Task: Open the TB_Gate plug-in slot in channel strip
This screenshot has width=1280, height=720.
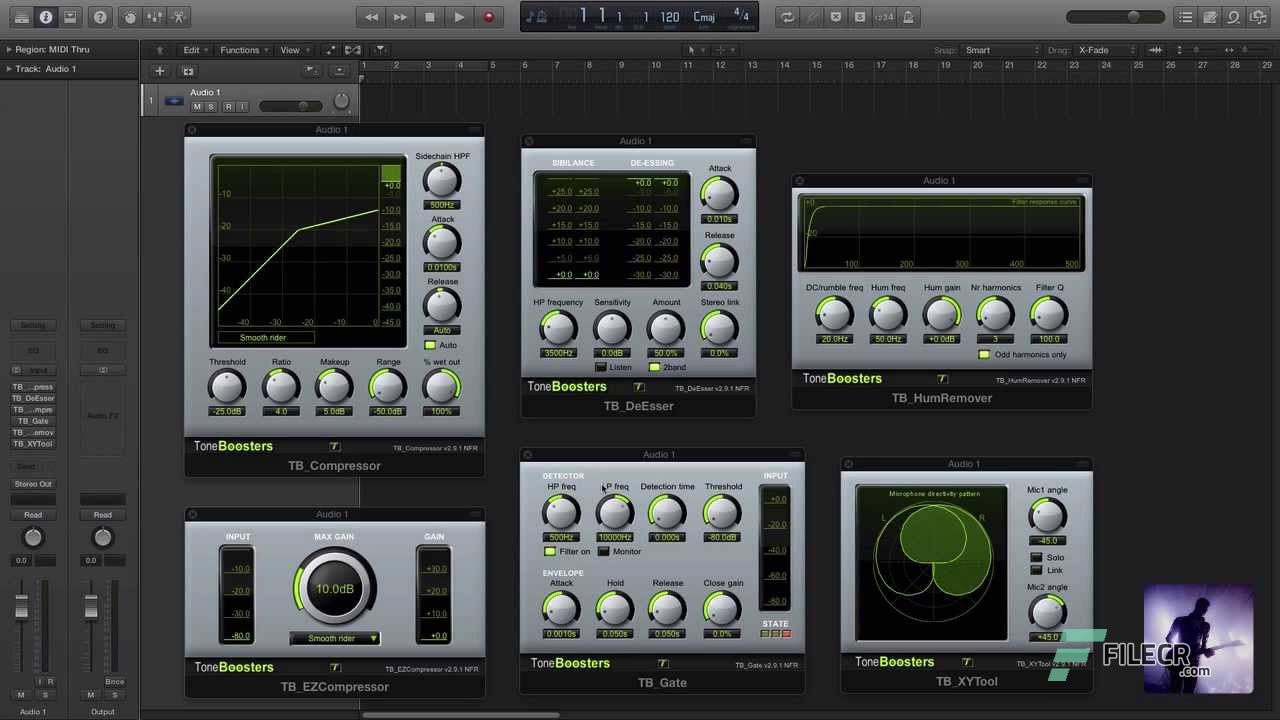Action: pos(33,421)
